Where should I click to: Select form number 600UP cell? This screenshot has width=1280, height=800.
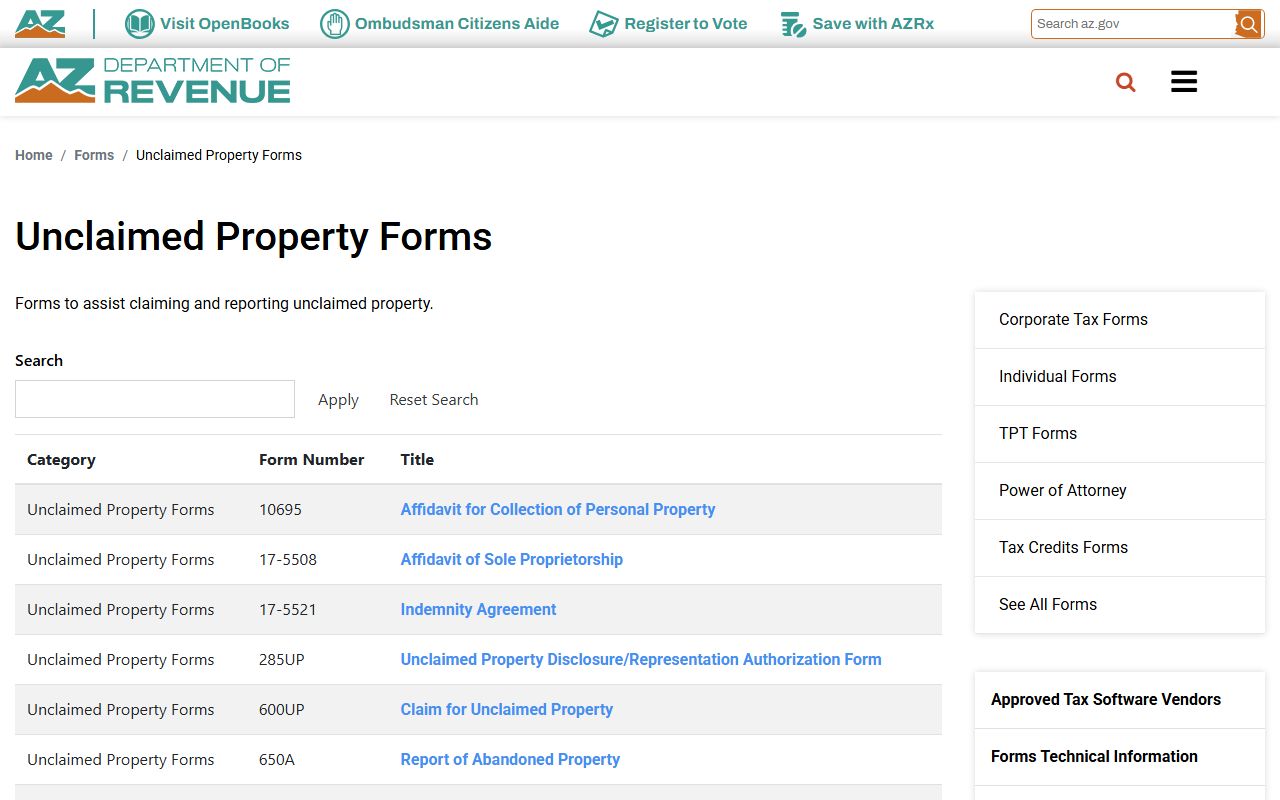coord(282,709)
